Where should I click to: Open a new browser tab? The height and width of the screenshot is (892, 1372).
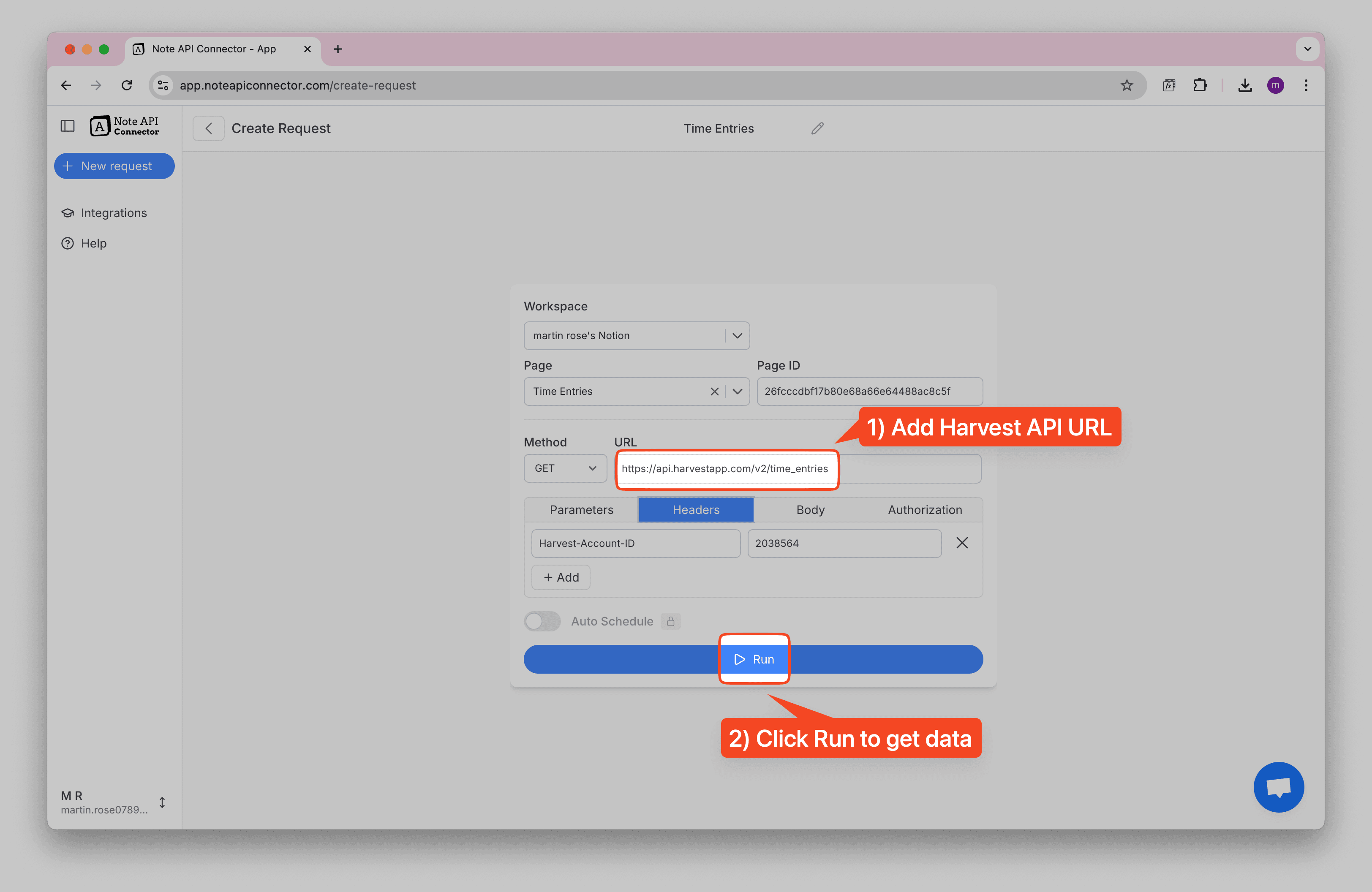click(338, 49)
